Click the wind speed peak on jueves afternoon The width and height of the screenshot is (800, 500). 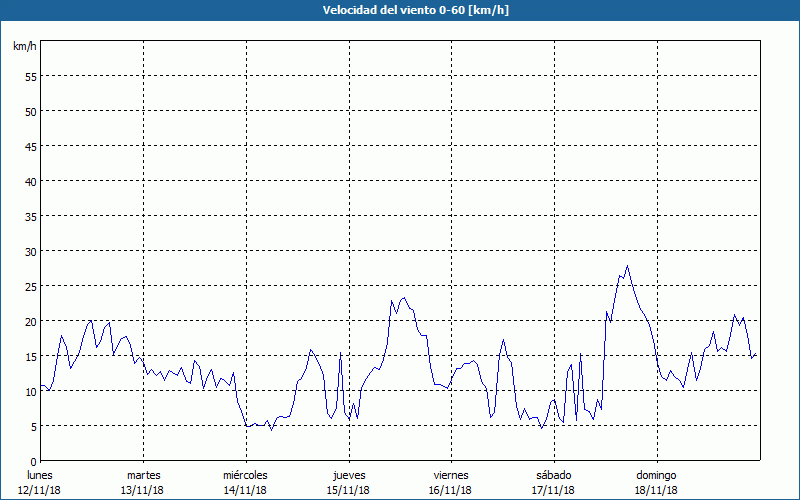[x=404, y=298]
